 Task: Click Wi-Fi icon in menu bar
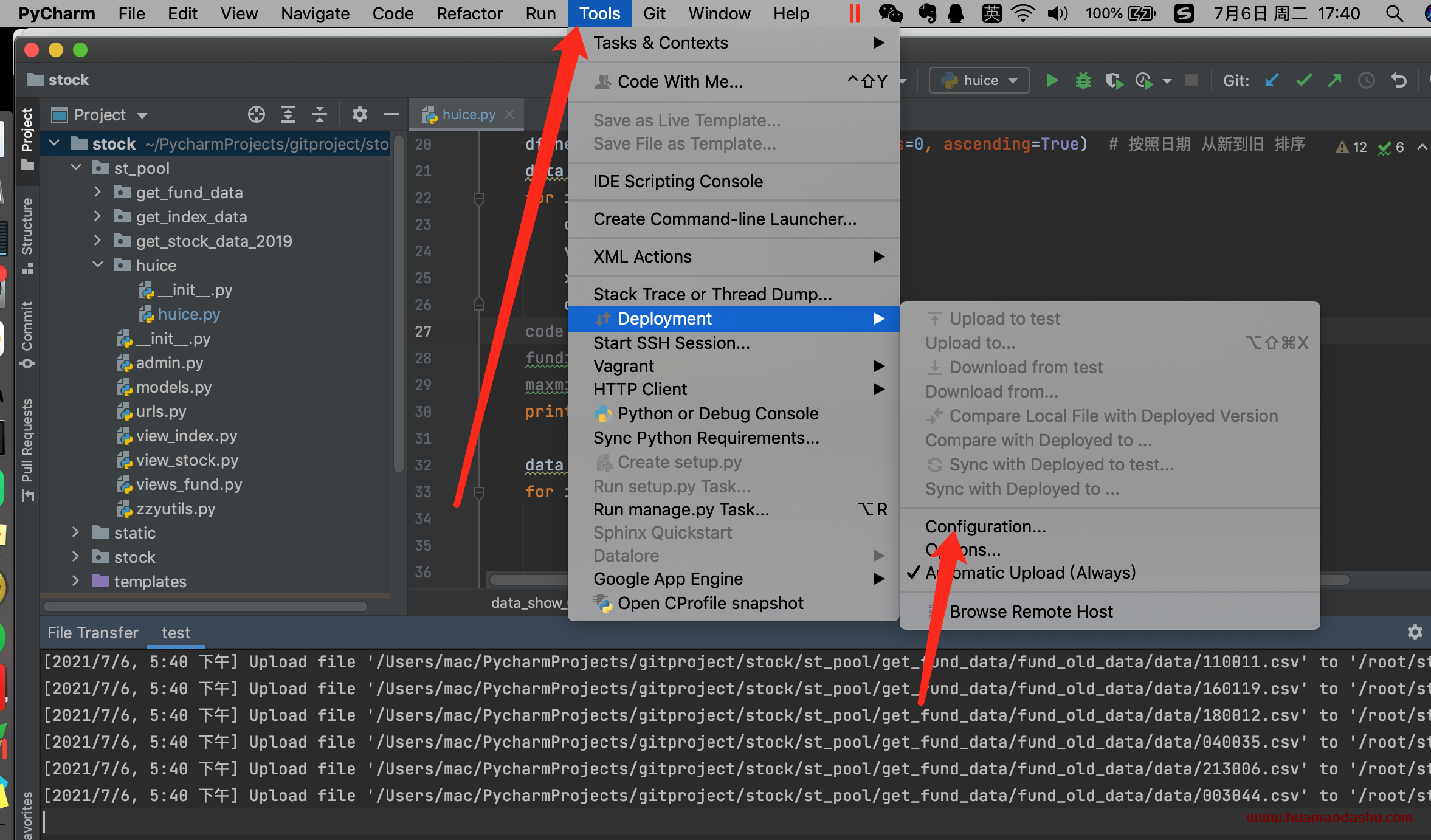[x=1022, y=13]
